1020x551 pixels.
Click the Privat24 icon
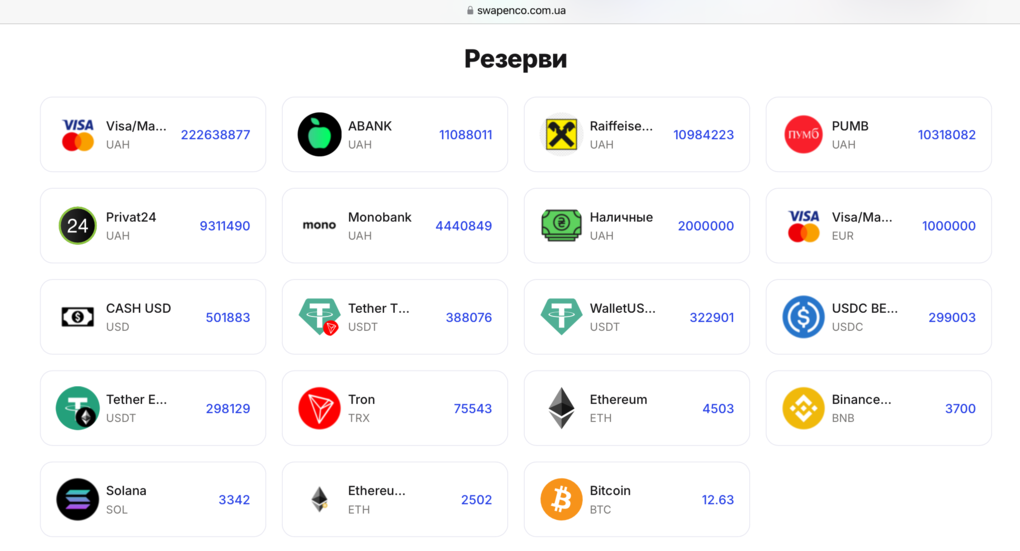click(x=77, y=226)
